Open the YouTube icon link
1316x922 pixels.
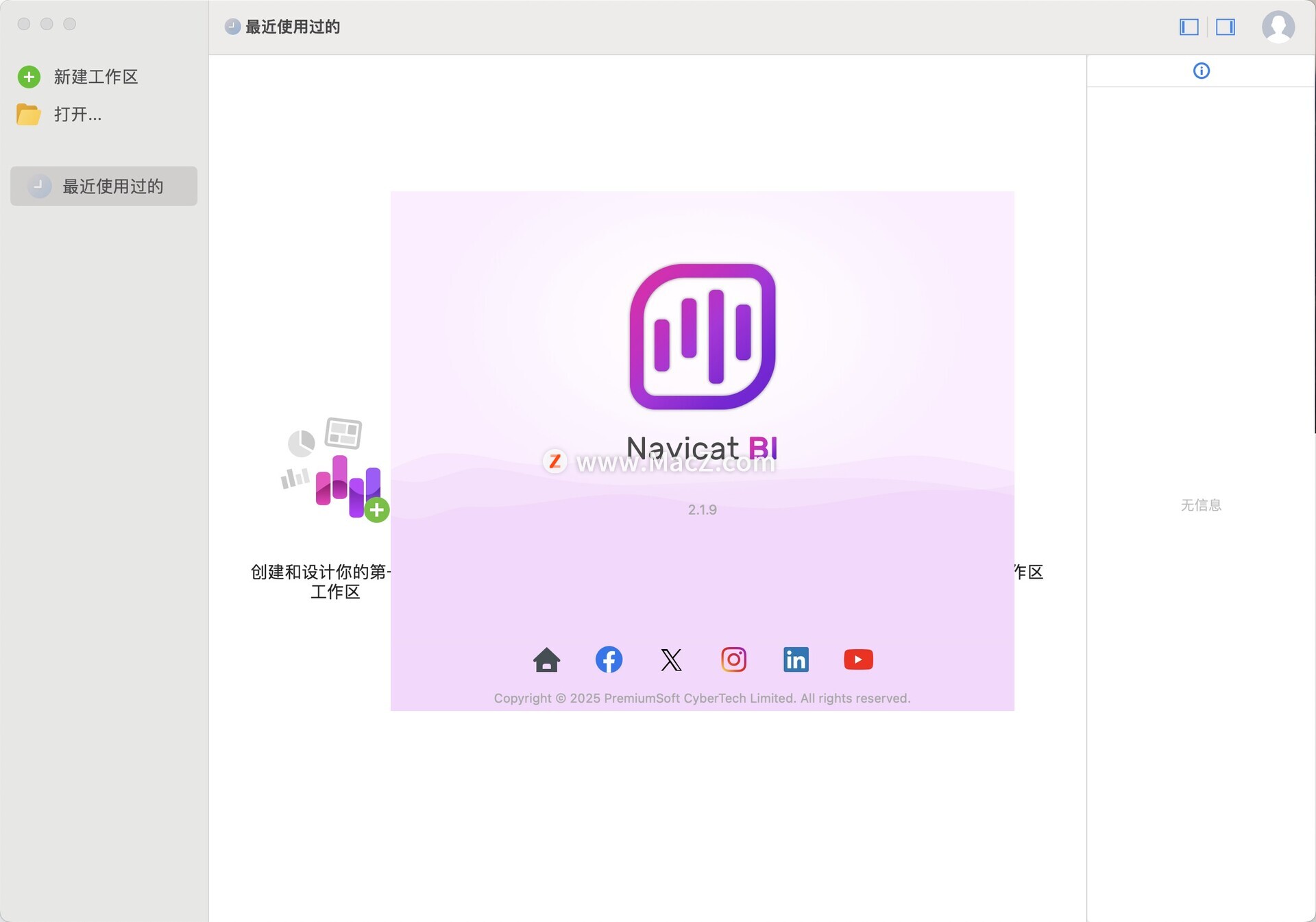[858, 659]
